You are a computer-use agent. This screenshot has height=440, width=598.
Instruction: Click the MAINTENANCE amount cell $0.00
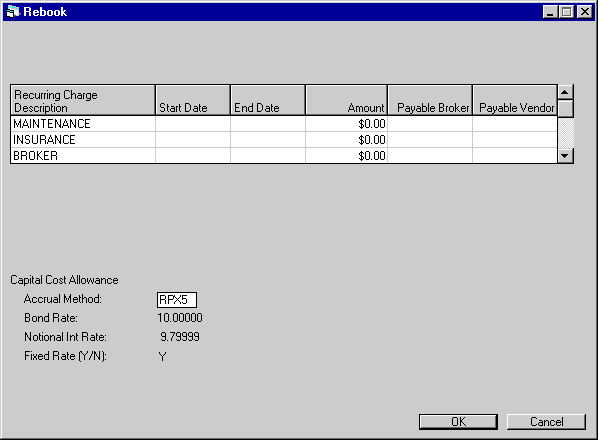click(346, 124)
